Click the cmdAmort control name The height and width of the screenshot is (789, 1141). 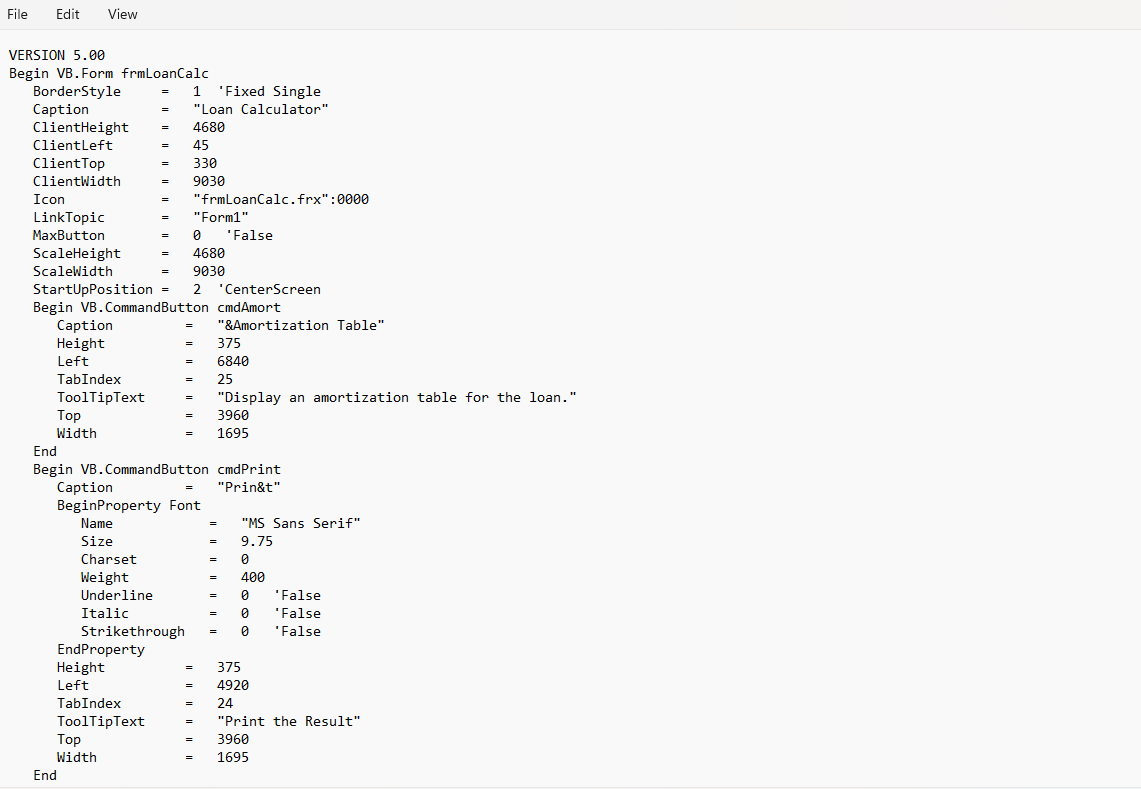(x=249, y=307)
